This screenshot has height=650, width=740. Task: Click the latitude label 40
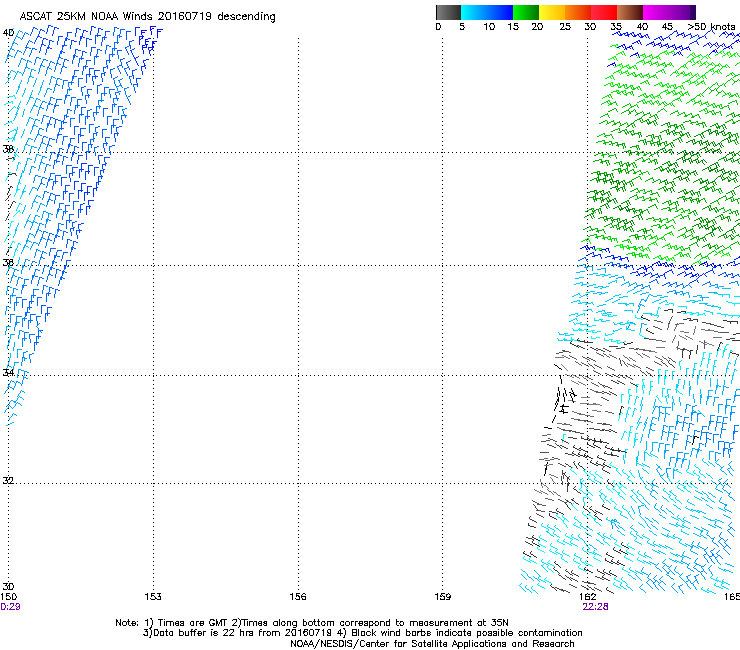click(x=8, y=33)
